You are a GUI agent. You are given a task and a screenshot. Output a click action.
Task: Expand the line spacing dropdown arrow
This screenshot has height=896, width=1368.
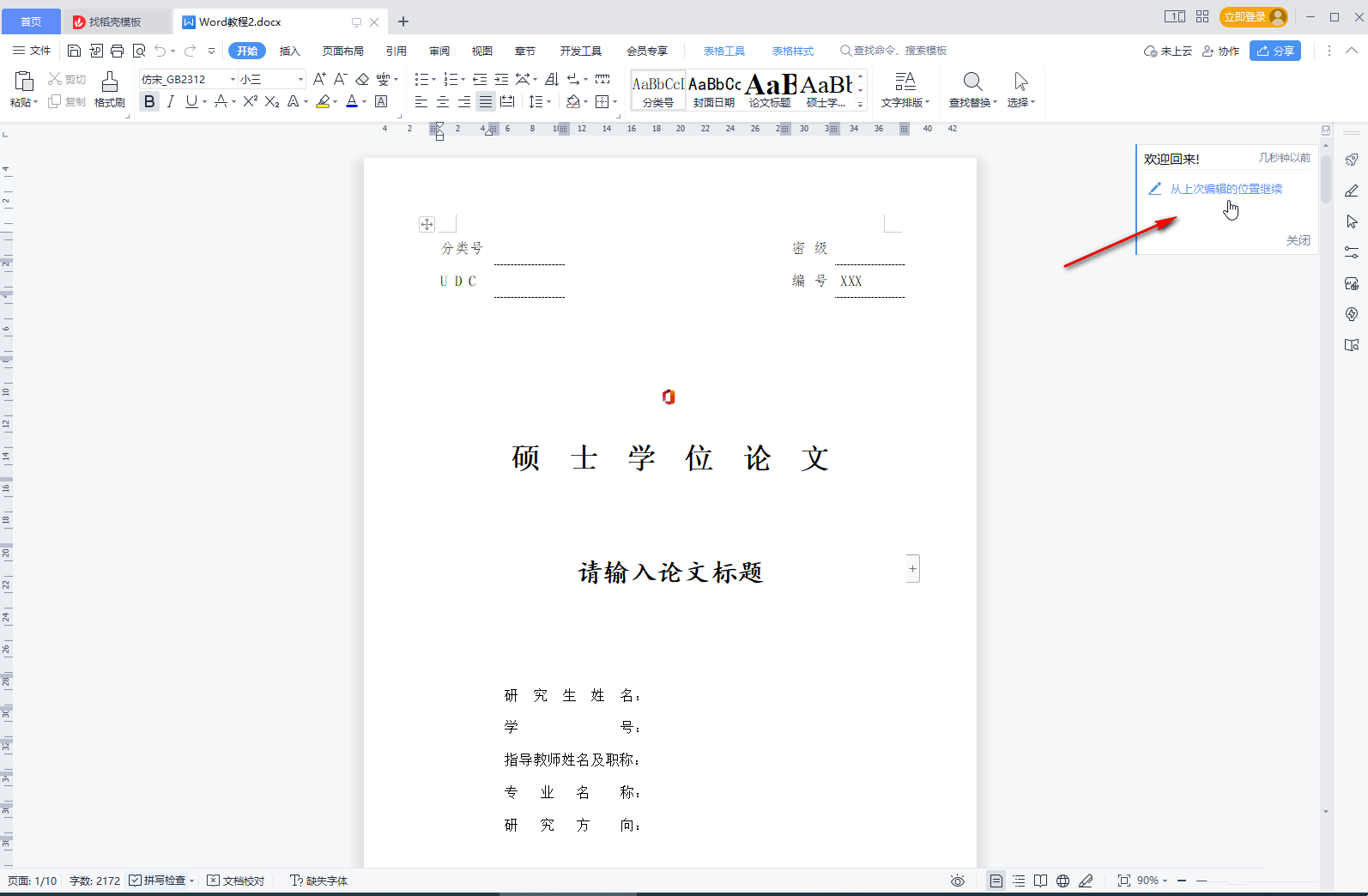pyautogui.click(x=549, y=102)
